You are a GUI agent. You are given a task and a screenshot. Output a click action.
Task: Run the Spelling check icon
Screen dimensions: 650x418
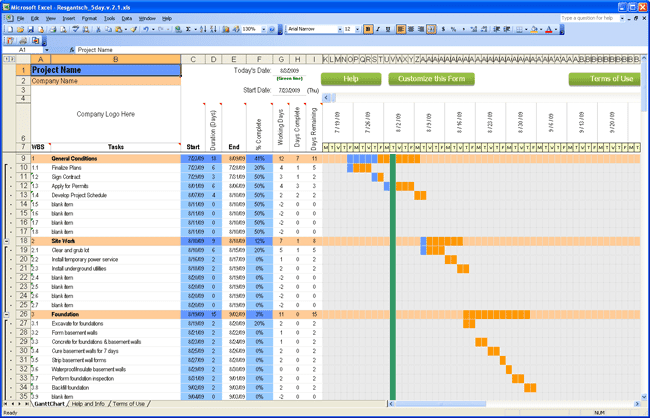pyautogui.click(x=75, y=29)
